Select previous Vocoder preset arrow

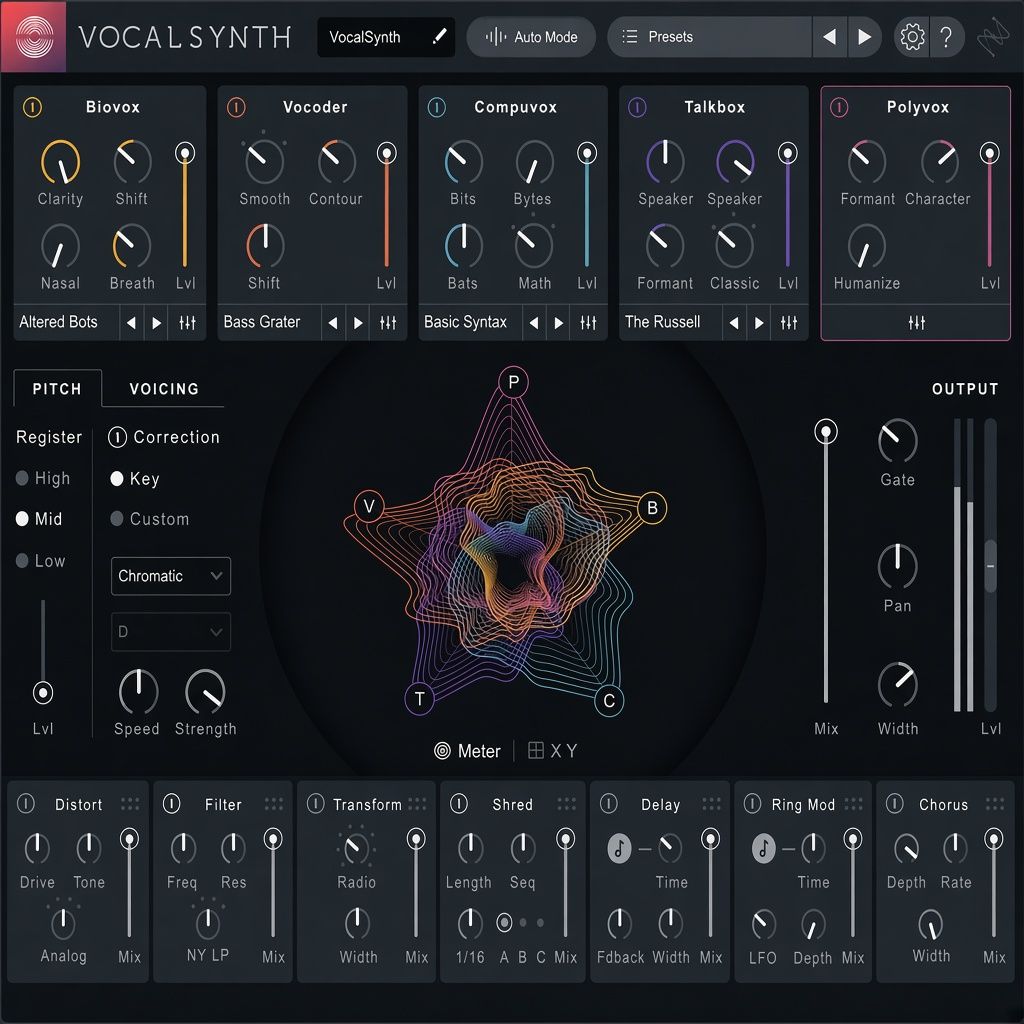[333, 323]
